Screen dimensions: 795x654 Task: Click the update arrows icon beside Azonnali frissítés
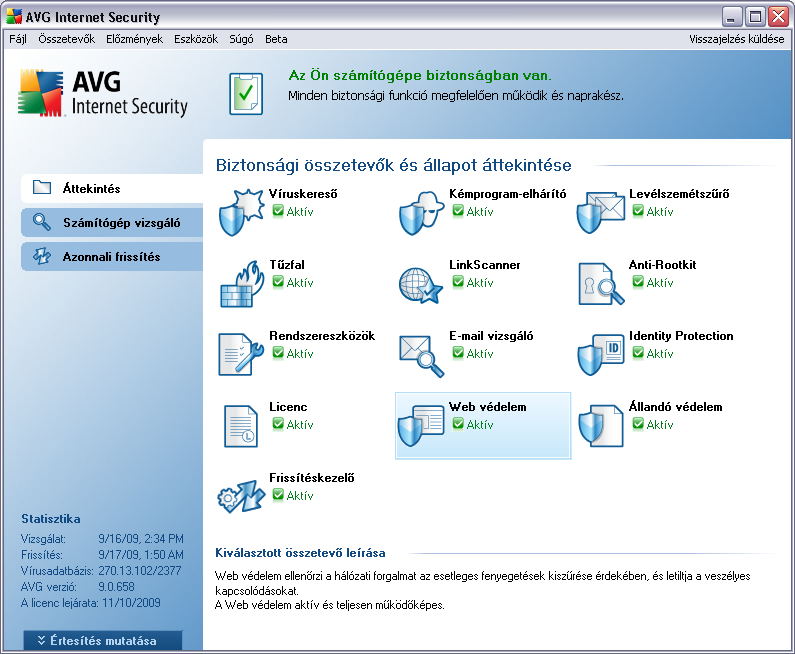pyautogui.click(x=42, y=257)
